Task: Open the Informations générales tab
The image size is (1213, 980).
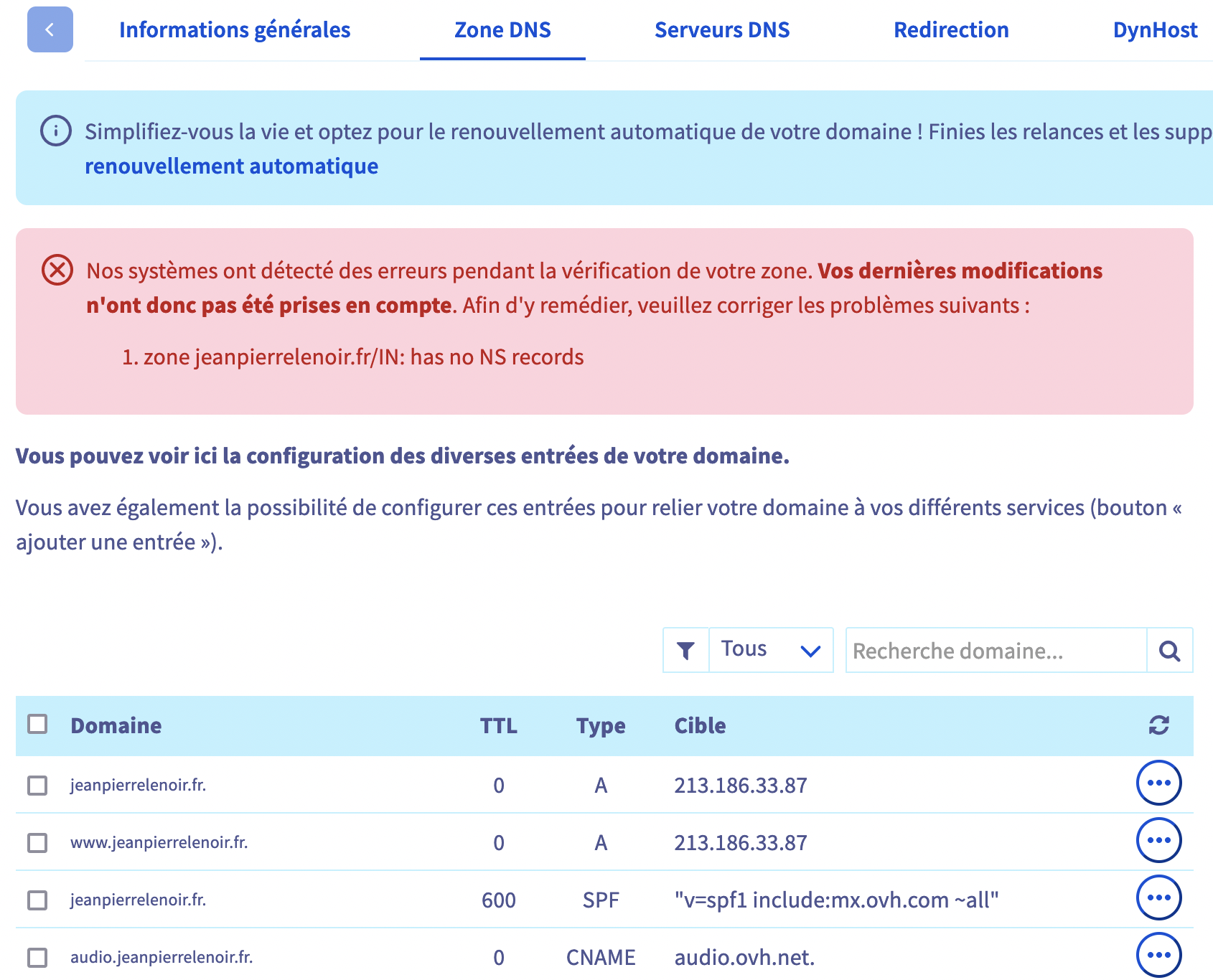Action: [235, 30]
